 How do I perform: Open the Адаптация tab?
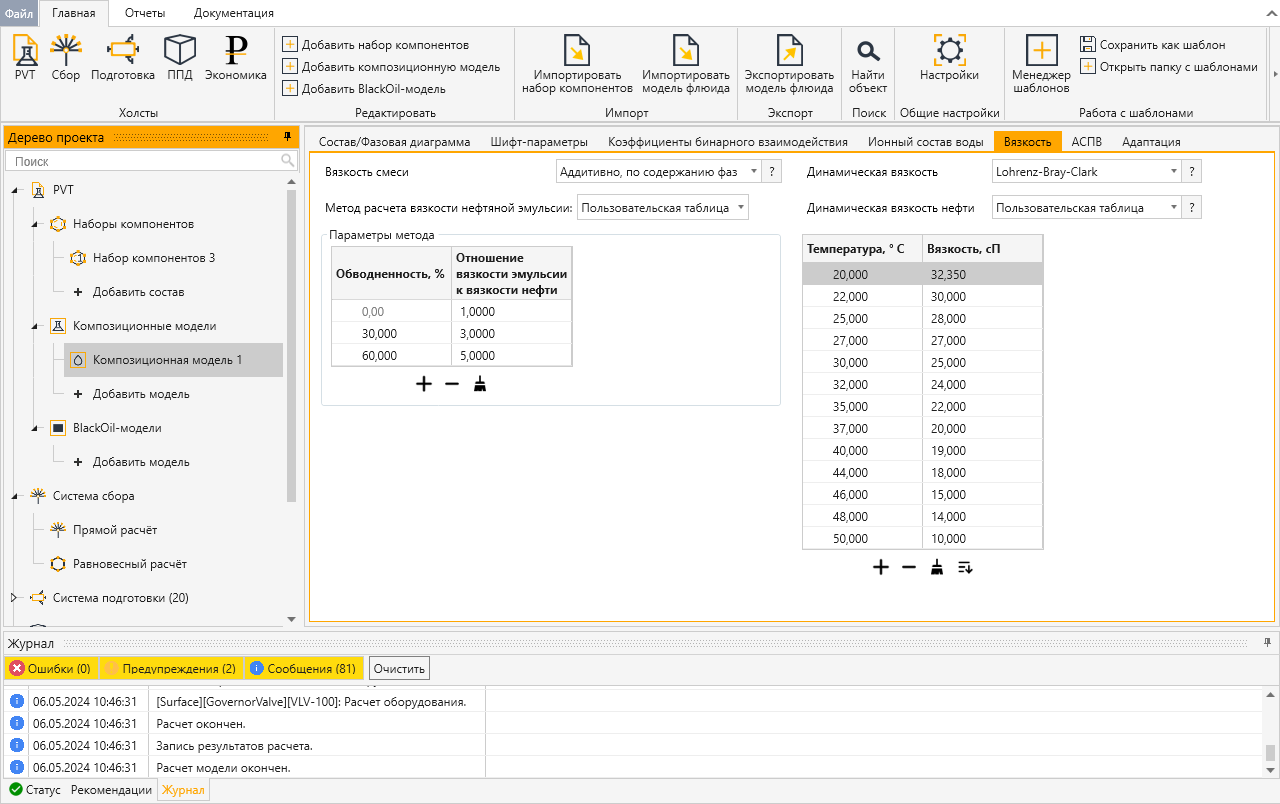pyautogui.click(x=1151, y=142)
